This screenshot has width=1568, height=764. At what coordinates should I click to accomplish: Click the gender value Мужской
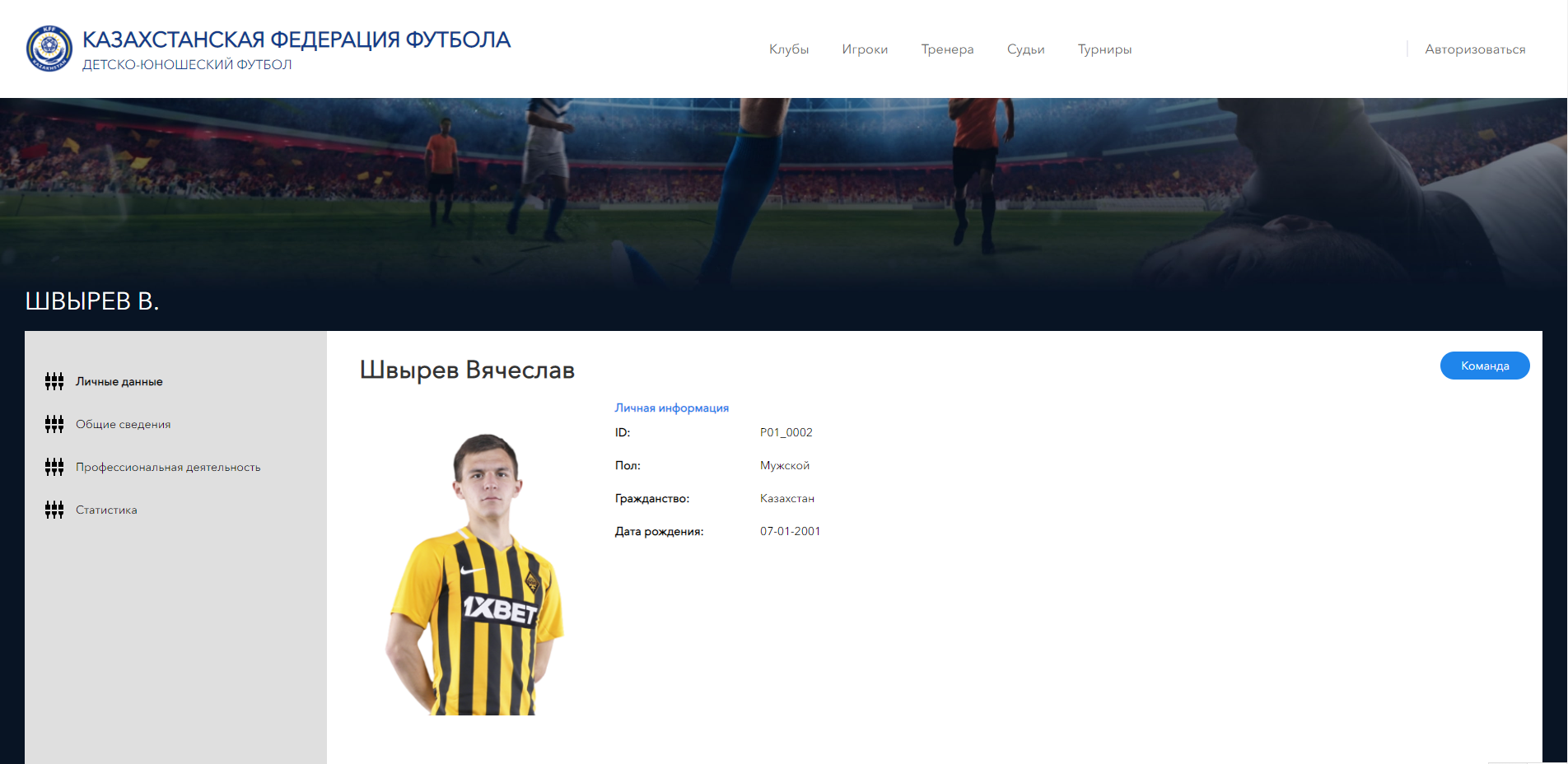(785, 465)
